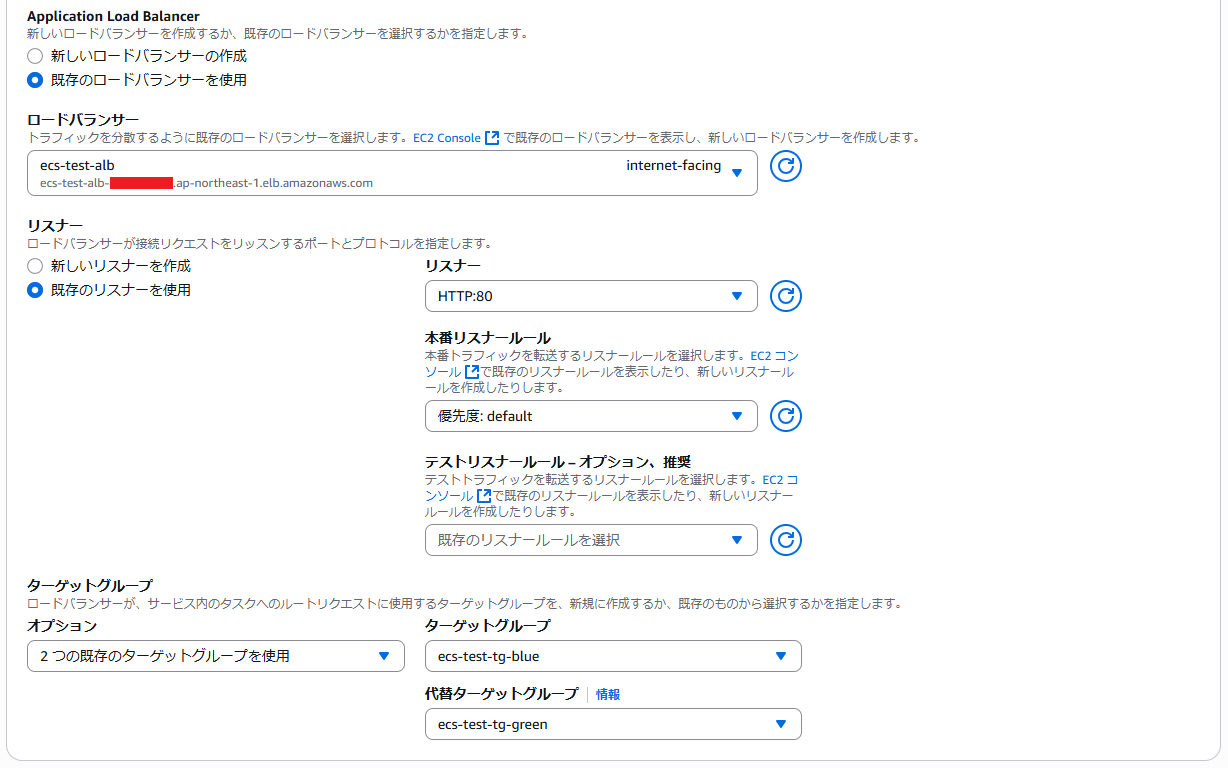This screenshot has height=768, width=1228.
Task: Open the ecs-test-alb load balancer dropdown
Action: click(x=392, y=173)
